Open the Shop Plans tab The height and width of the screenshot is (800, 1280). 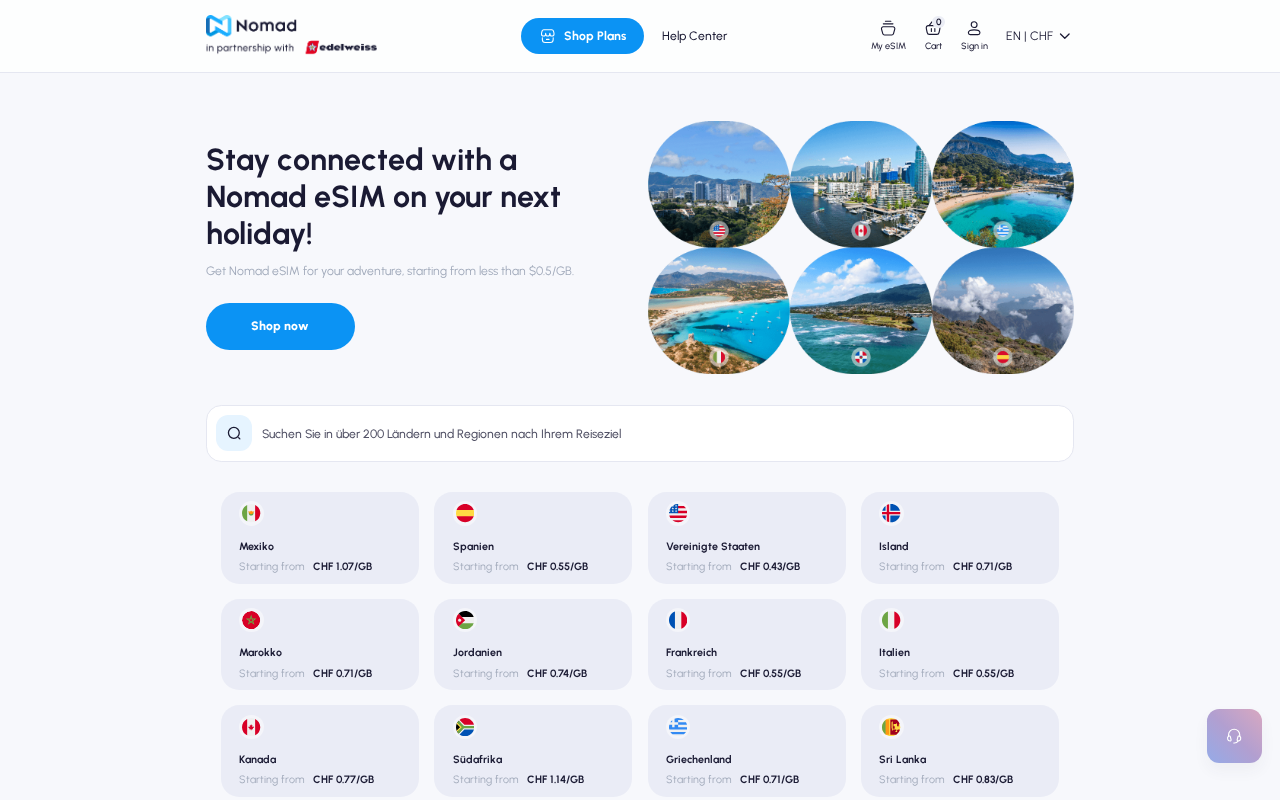coord(582,36)
